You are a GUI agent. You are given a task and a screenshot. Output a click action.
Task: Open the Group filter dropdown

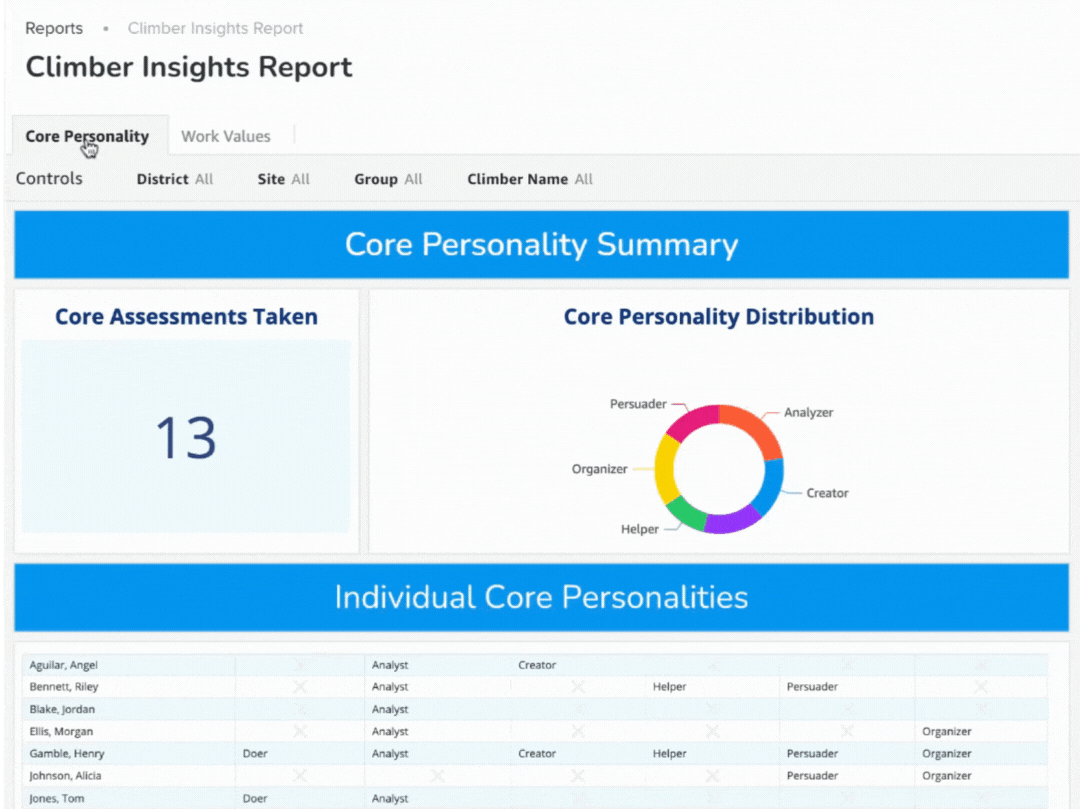click(x=388, y=179)
